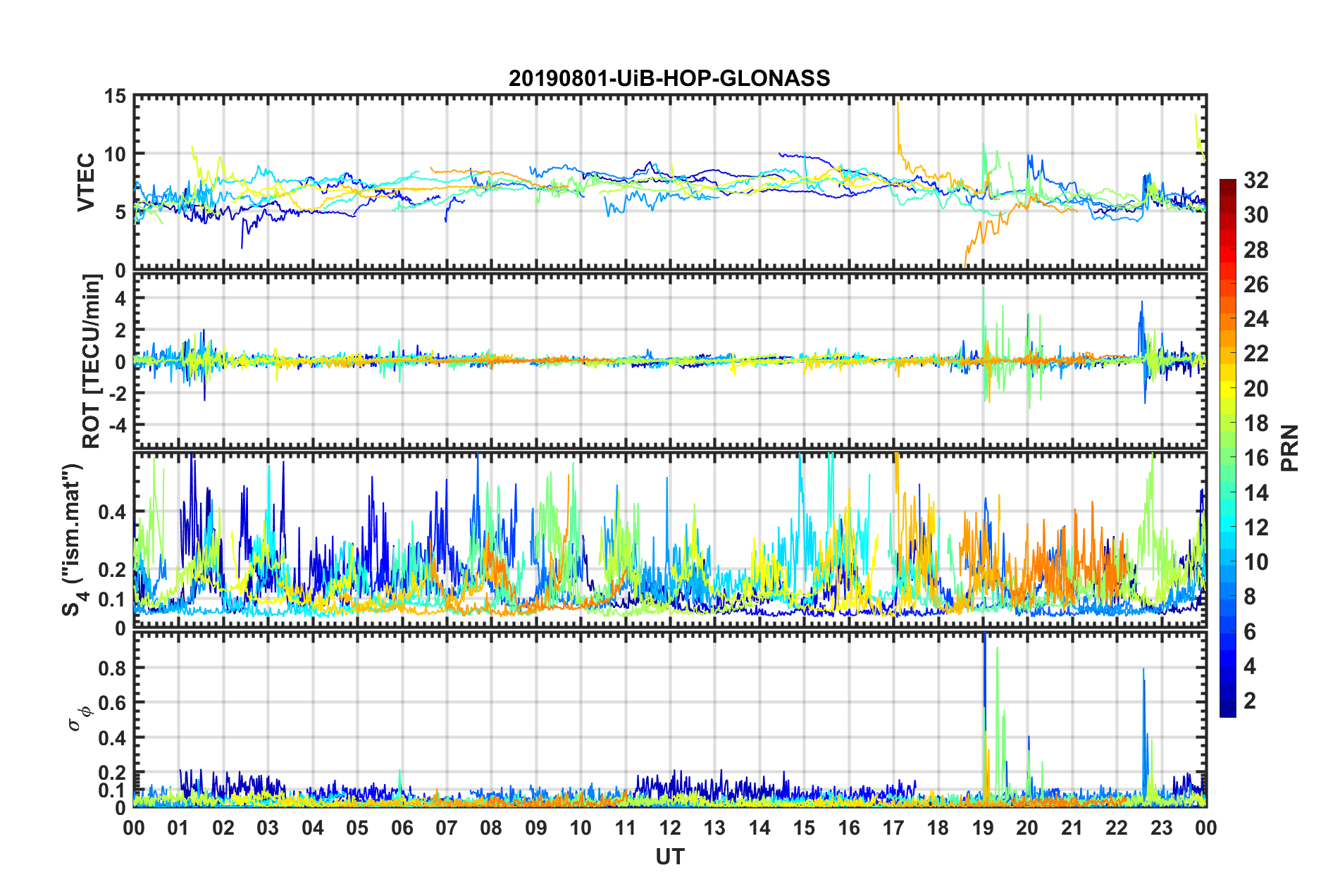
Task: Select colorbar tick label 16
Action: click(1255, 458)
